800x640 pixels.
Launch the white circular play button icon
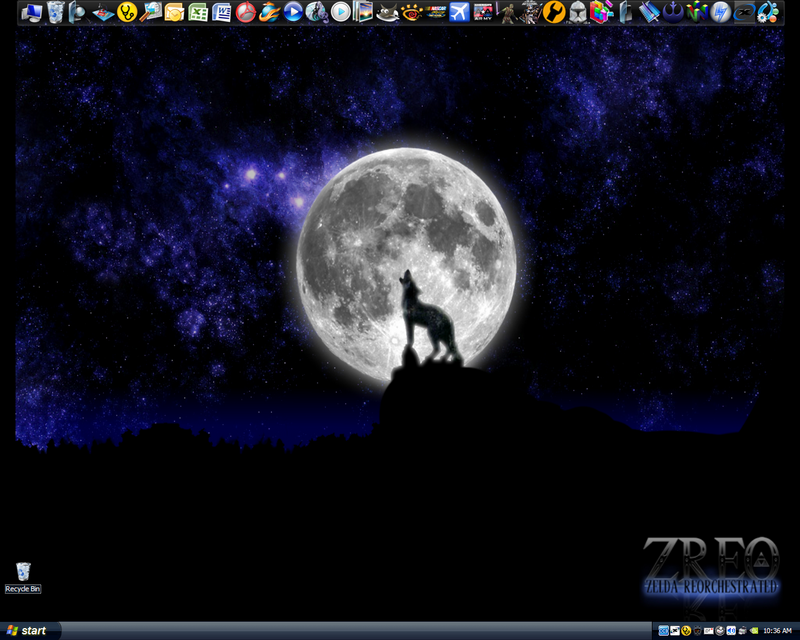point(340,12)
